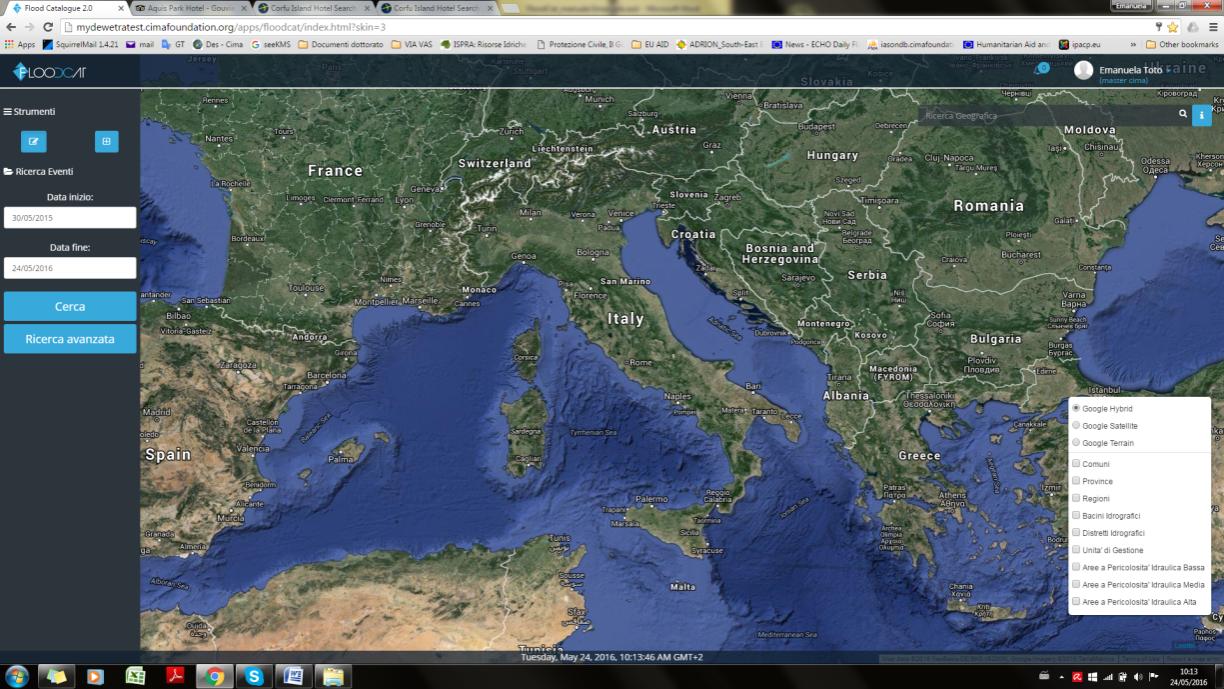Open the seeKMS bookmark
This screenshot has width=1224, height=689.
272,44
